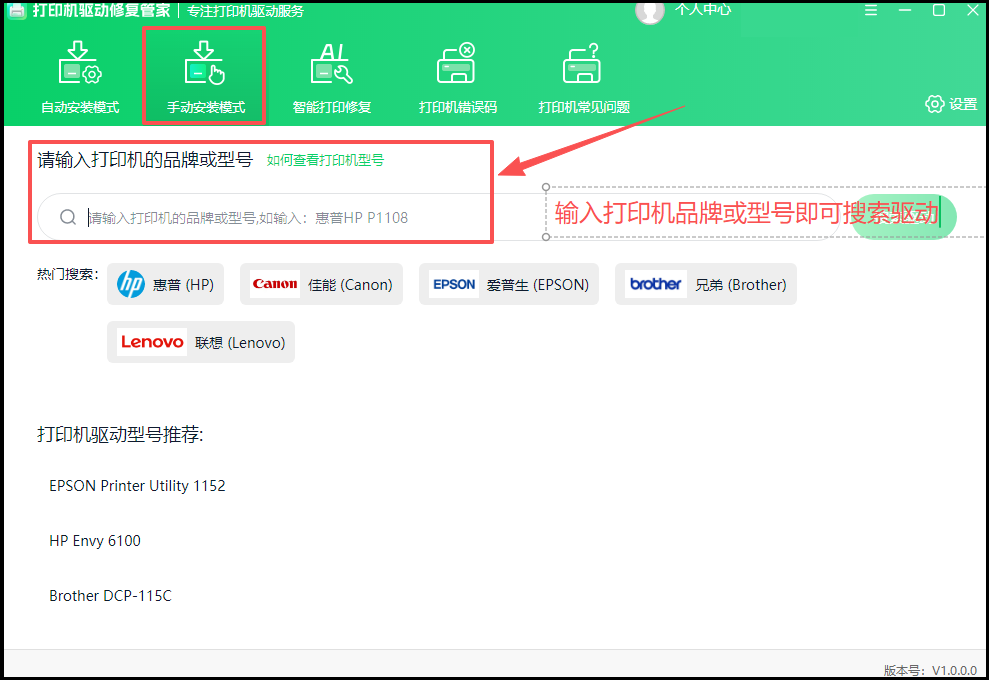
Task: Open the hamburger menu in title bar
Action: pos(871,10)
